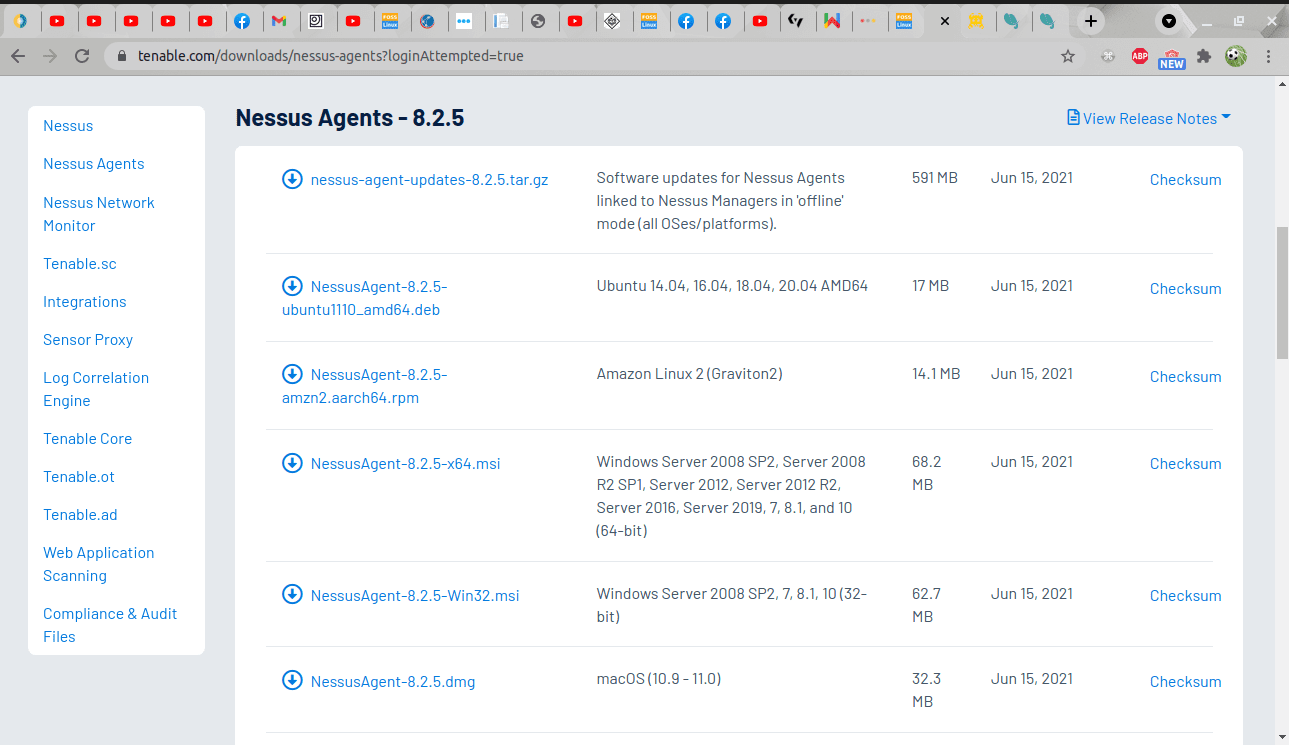
Task: Click the macOS (10.9 - 11.0) description
Action: [659, 679]
